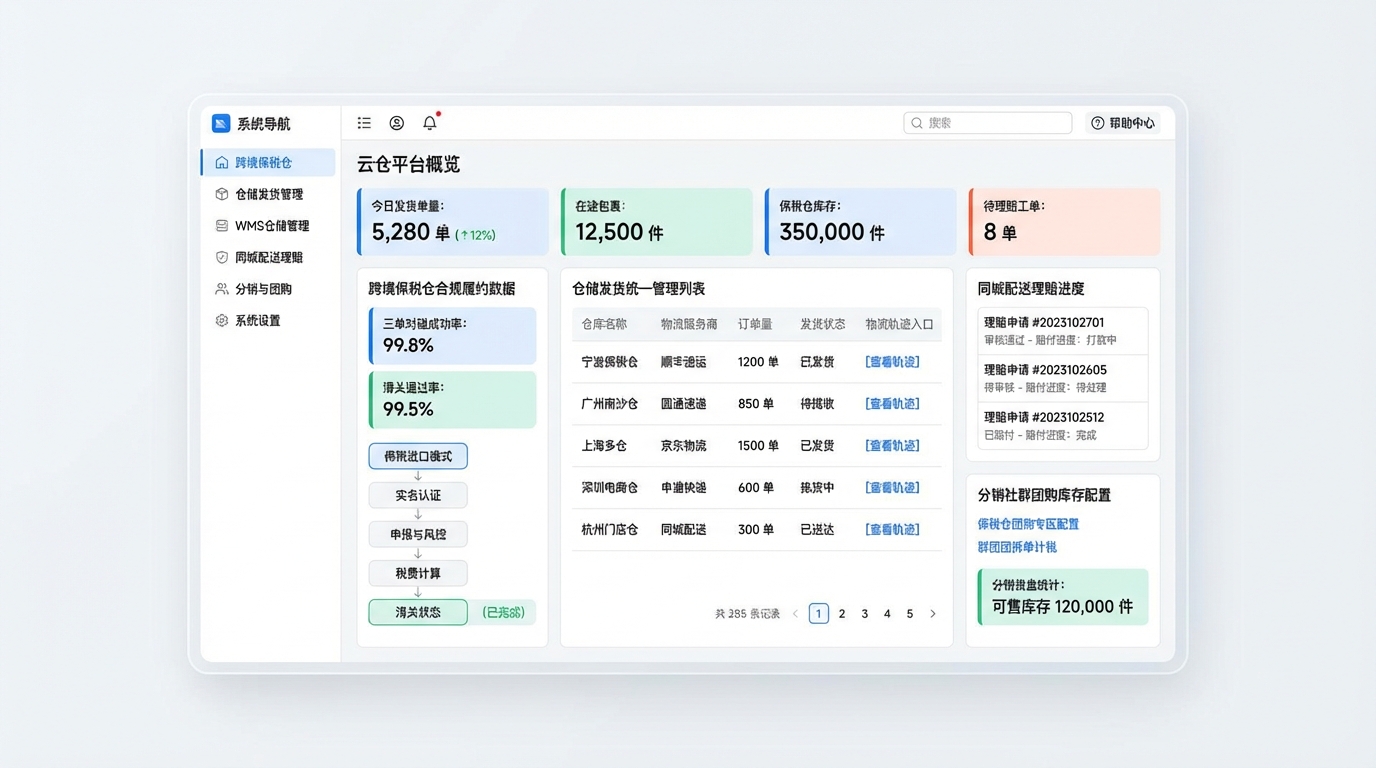
Task: Click the search input field
Action: (x=988, y=123)
